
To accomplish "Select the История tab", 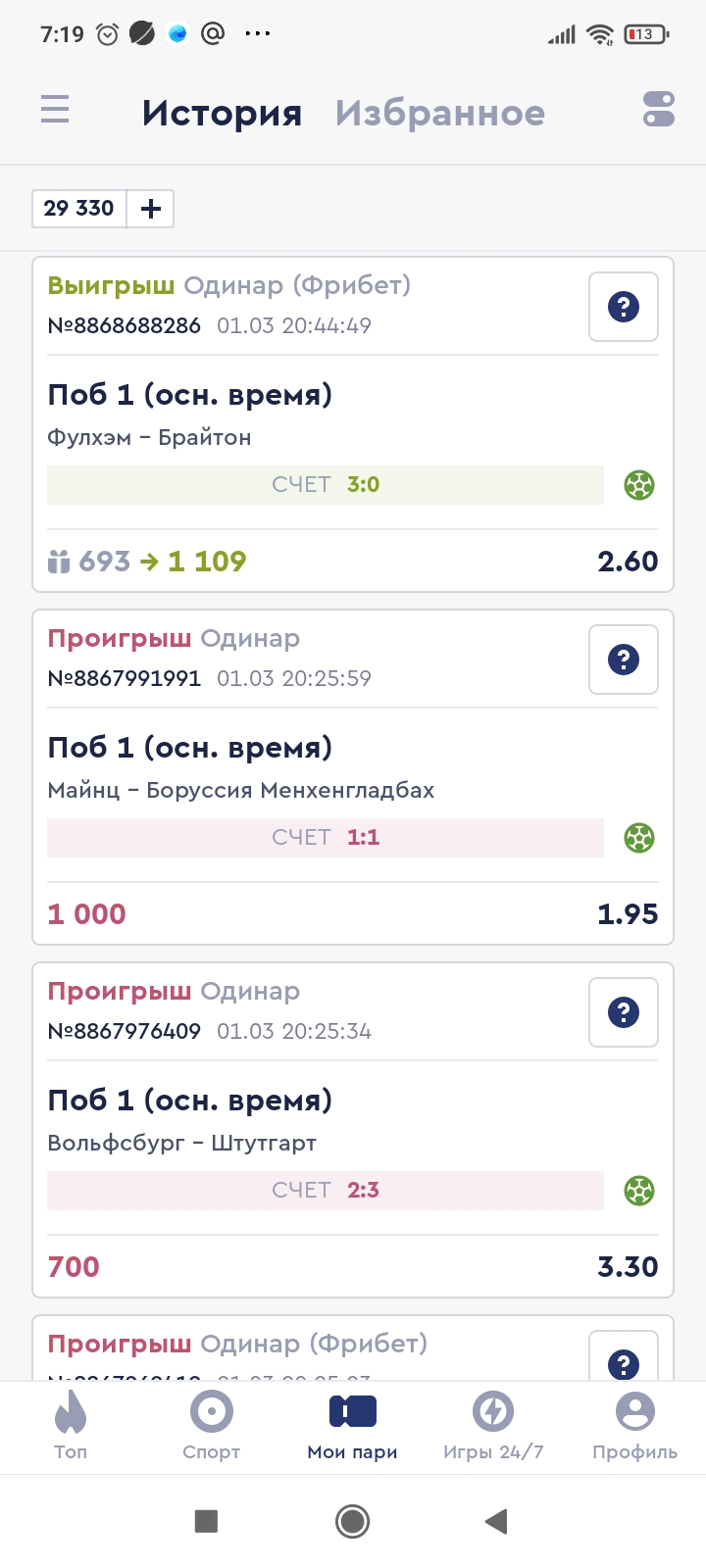I will pos(222,113).
